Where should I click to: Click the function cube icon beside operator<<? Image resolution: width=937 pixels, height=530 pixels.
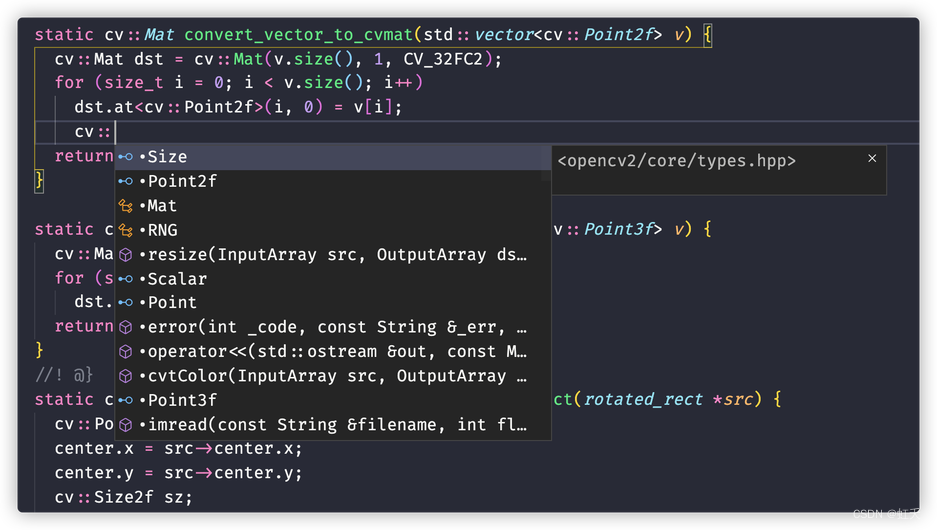click(125, 351)
